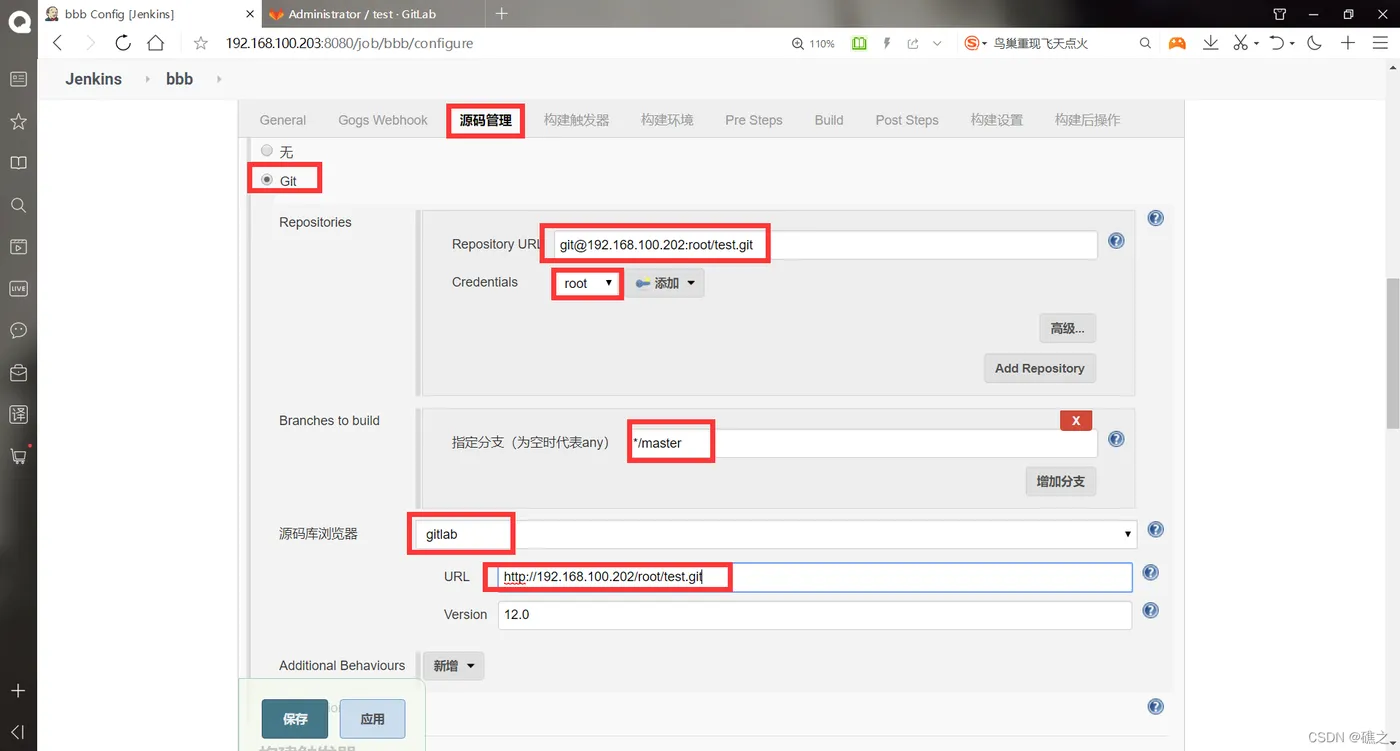Click the 高级... advanced button

coord(1068,328)
